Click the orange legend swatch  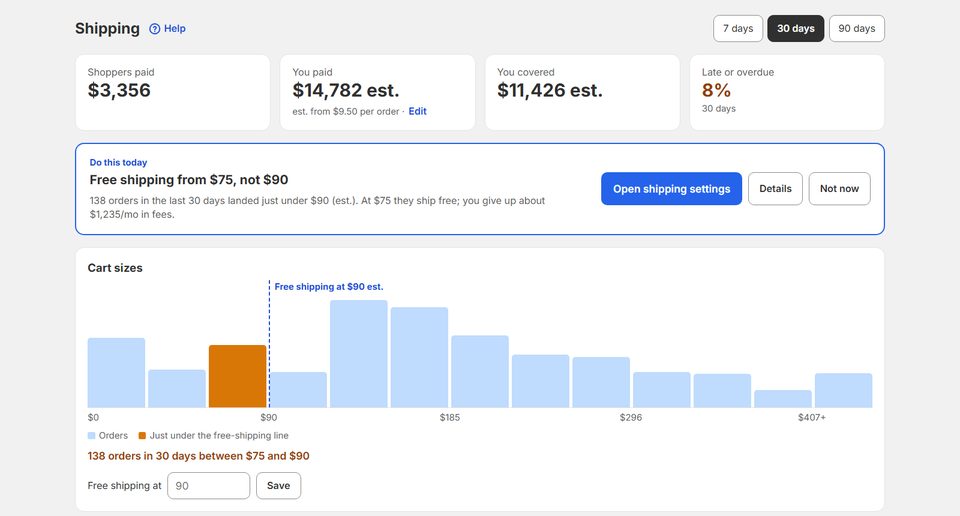(142, 436)
